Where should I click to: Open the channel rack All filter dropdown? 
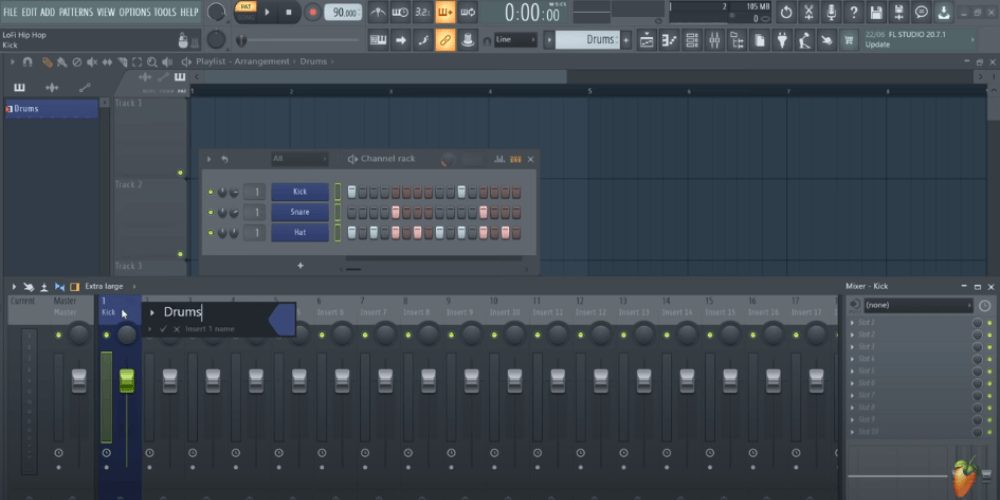pos(300,159)
